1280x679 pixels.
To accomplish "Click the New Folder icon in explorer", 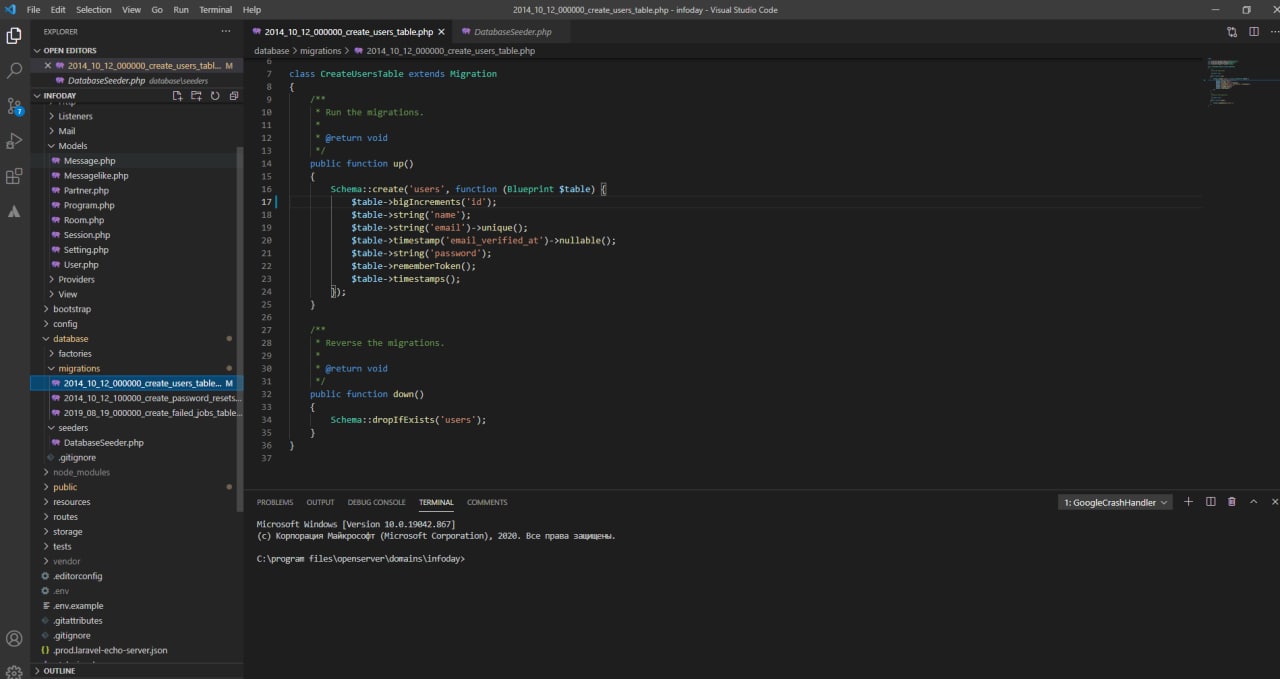I will pos(196,96).
